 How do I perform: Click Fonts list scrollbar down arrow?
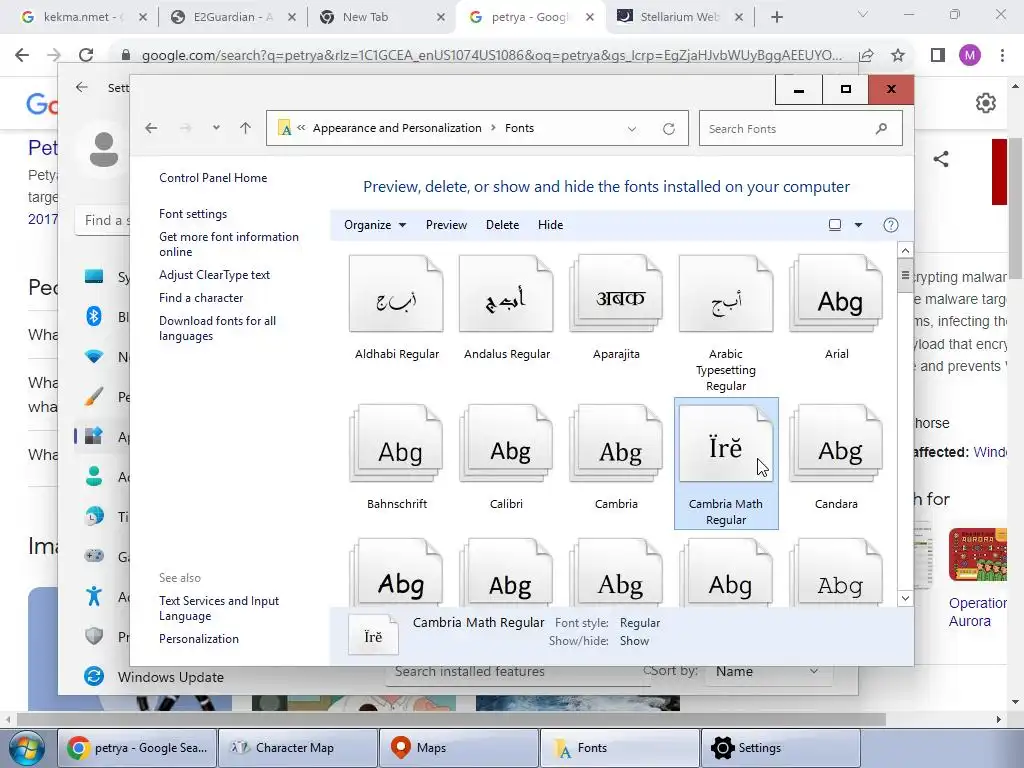pyautogui.click(x=905, y=598)
